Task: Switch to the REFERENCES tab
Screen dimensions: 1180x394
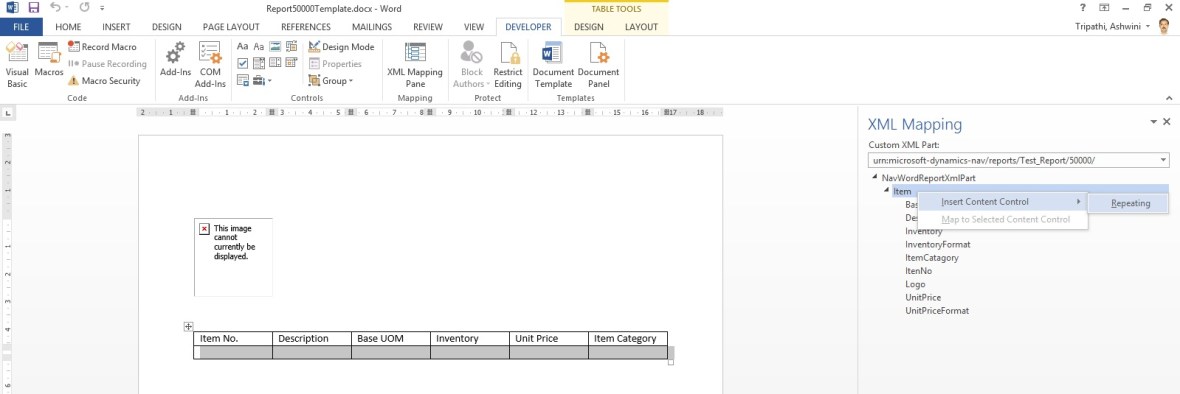Action: pos(306,27)
